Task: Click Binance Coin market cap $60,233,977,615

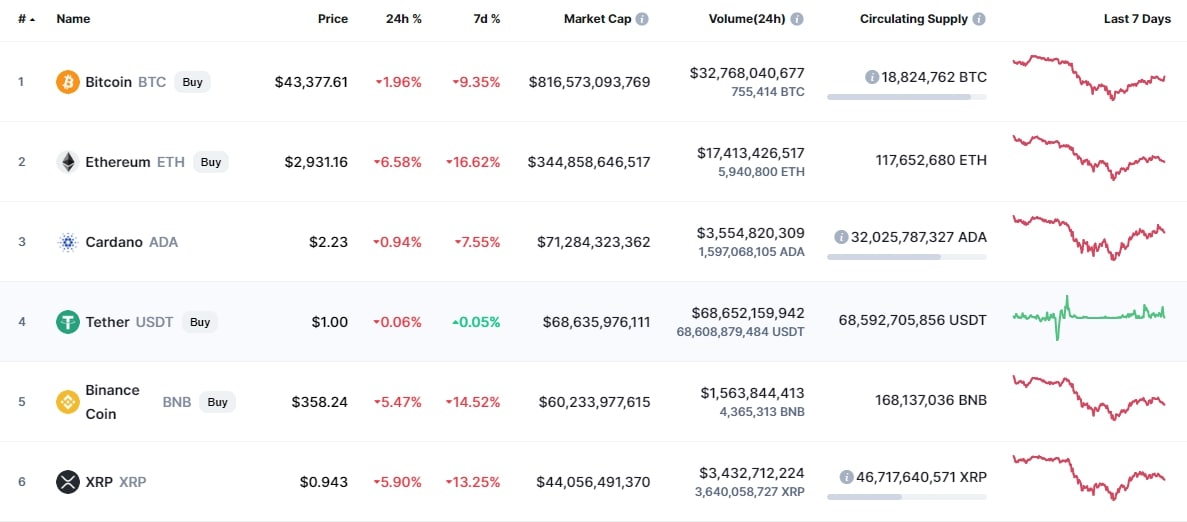Action: coord(594,402)
